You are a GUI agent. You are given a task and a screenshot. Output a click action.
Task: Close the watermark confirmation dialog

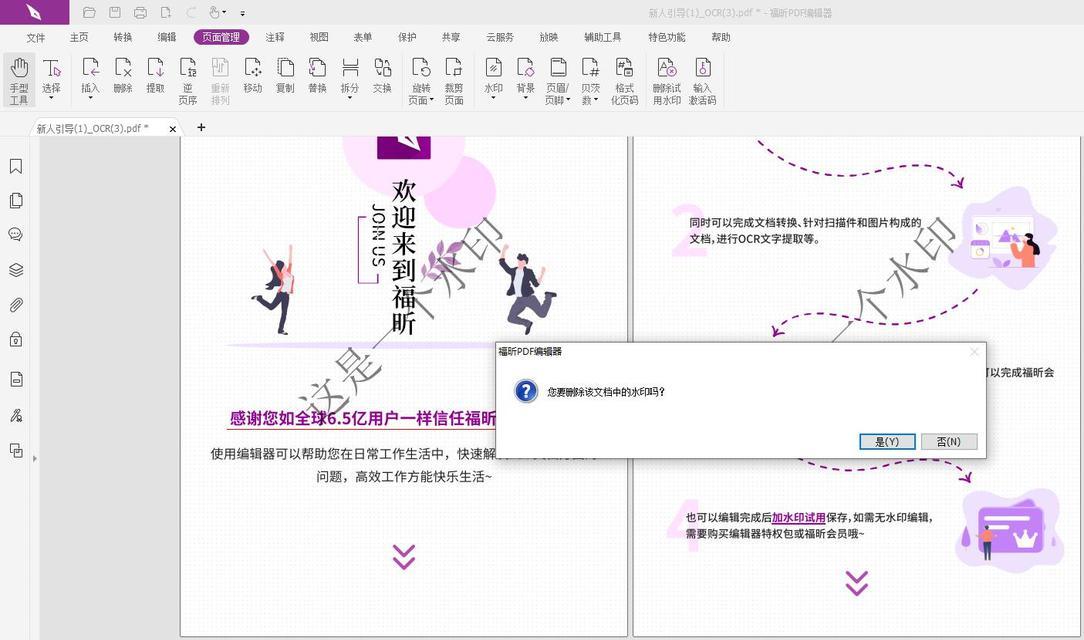(974, 352)
